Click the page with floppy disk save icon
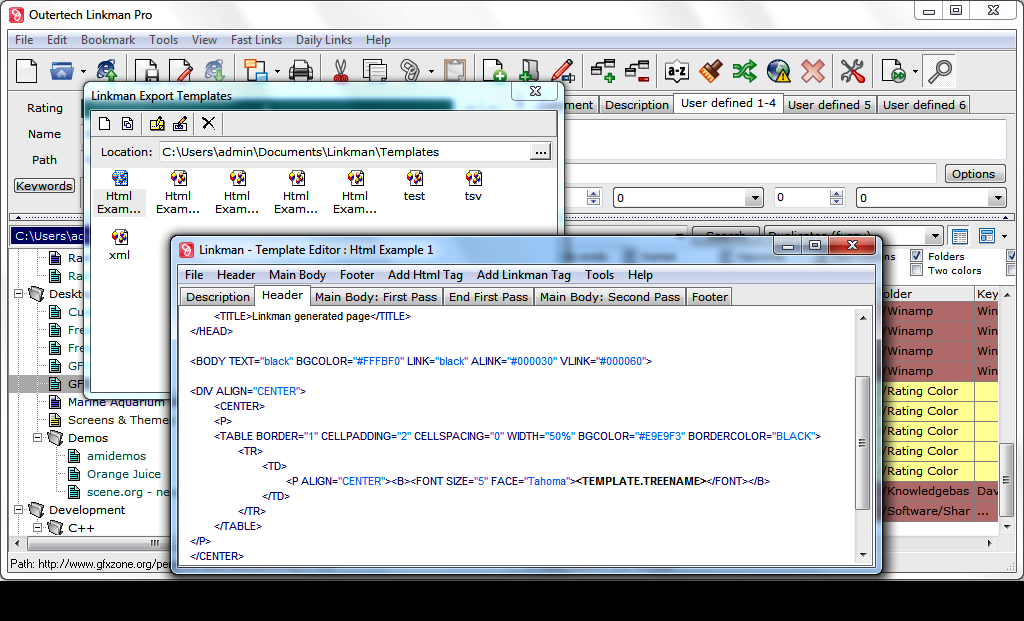The image size is (1024, 621). pos(146,71)
